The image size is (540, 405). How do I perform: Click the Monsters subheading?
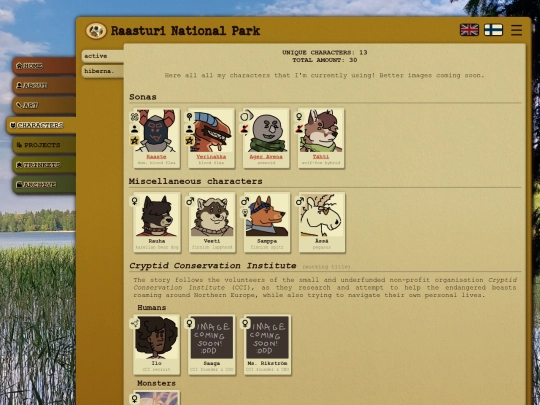click(x=156, y=383)
